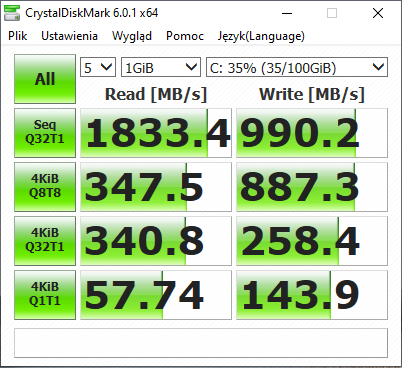Open the Ustawienia menu
Viewport: 402px width, 368px height.
pos(69,36)
